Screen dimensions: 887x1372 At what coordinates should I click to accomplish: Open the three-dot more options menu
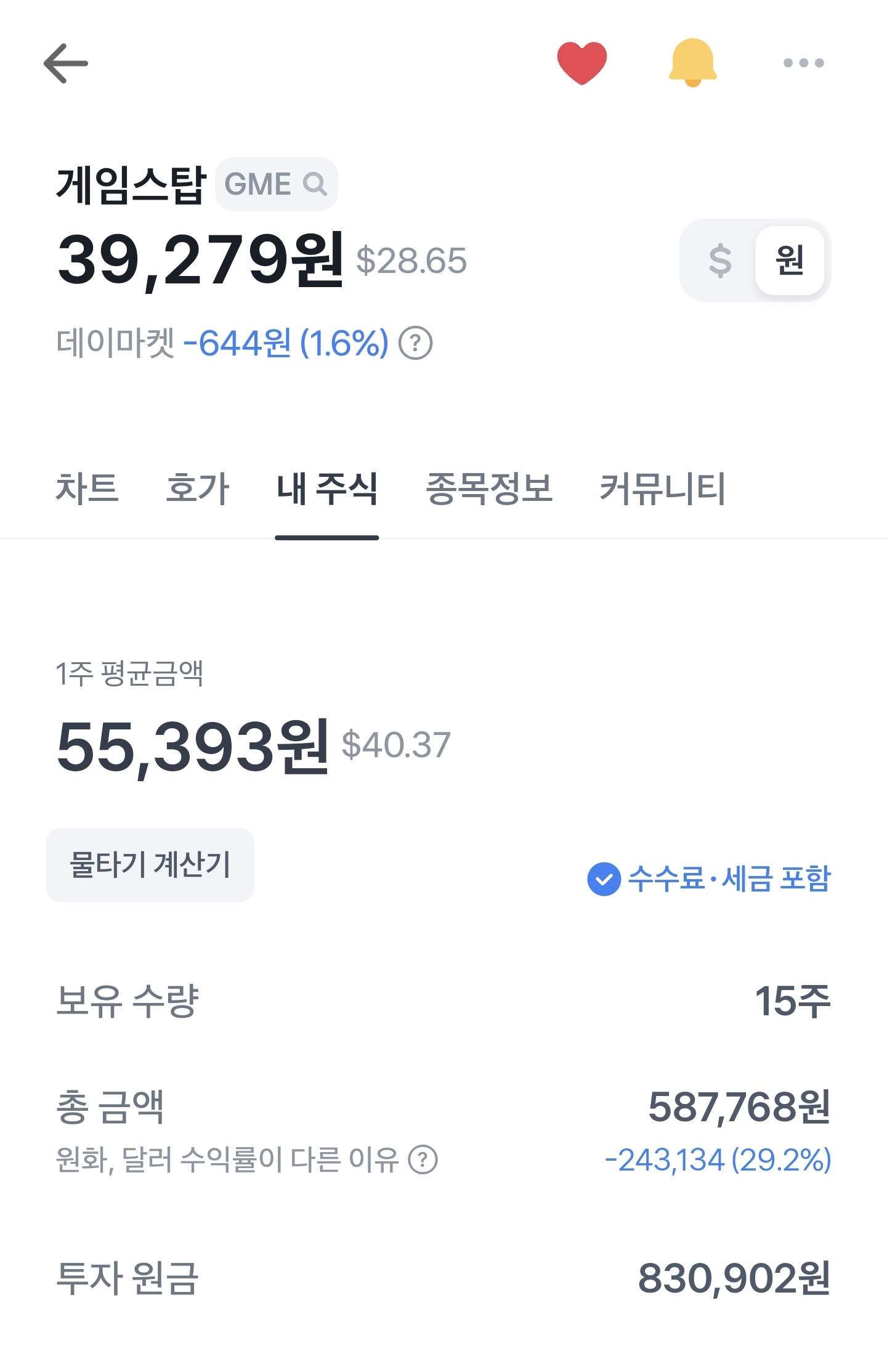803,63
